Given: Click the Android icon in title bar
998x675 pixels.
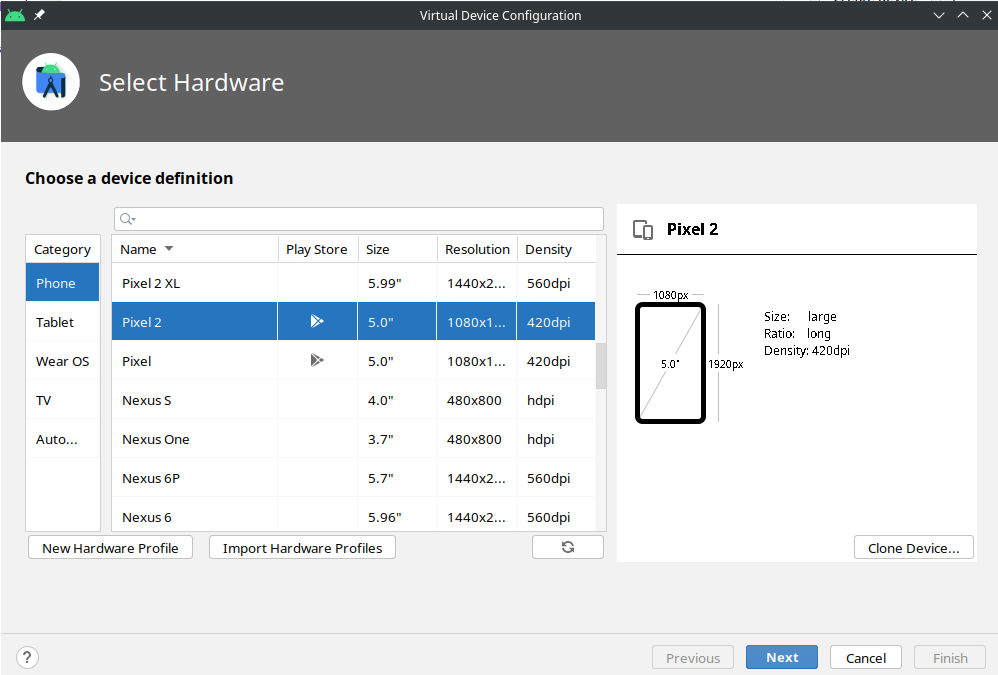Looking at the screenshot, I should pyautogui.click(x=15, y=15).
